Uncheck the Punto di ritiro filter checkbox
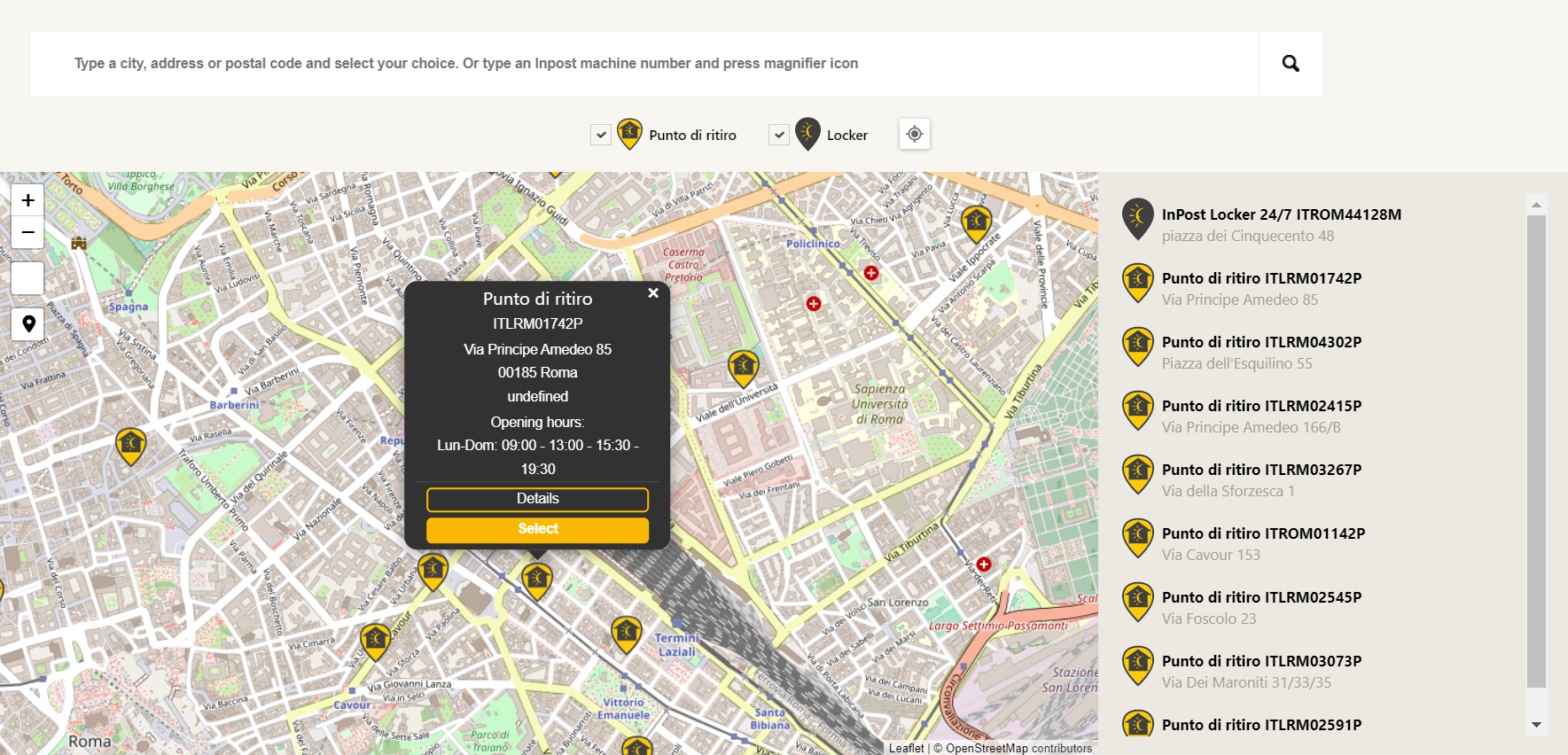Viewport: 1568px width, 755px height. click(601, 135)
